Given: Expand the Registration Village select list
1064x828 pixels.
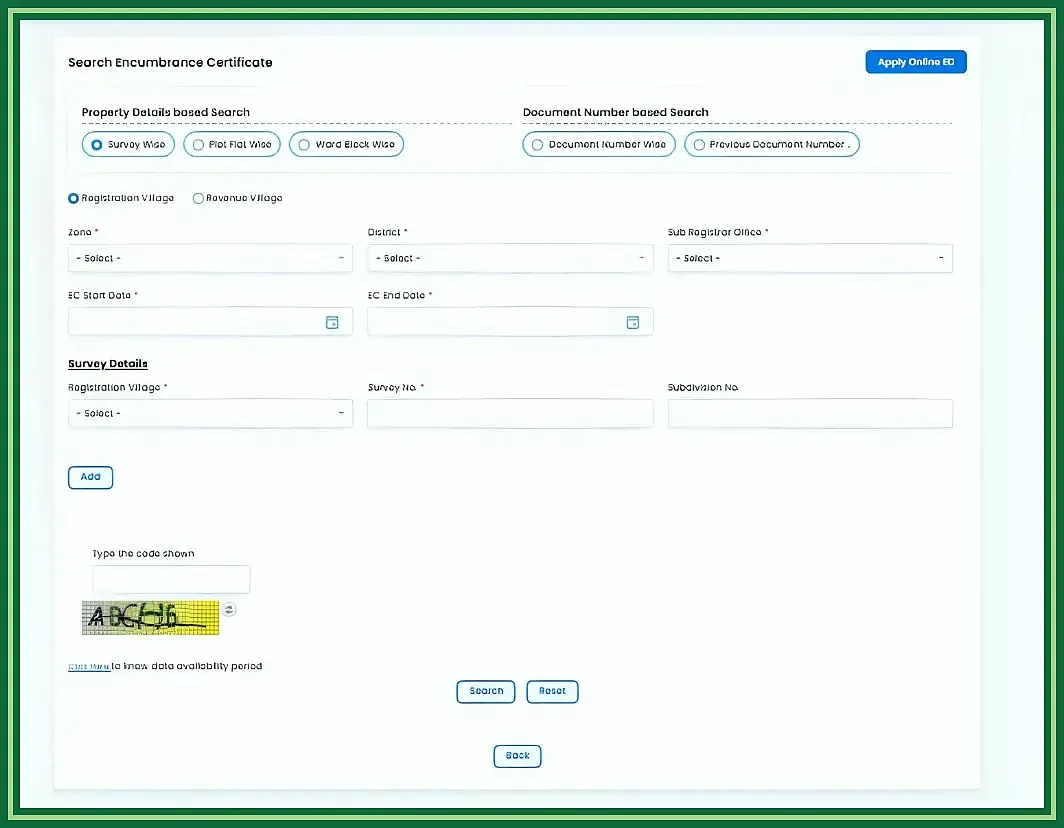Looking at the screenshot, I should 210,413.
